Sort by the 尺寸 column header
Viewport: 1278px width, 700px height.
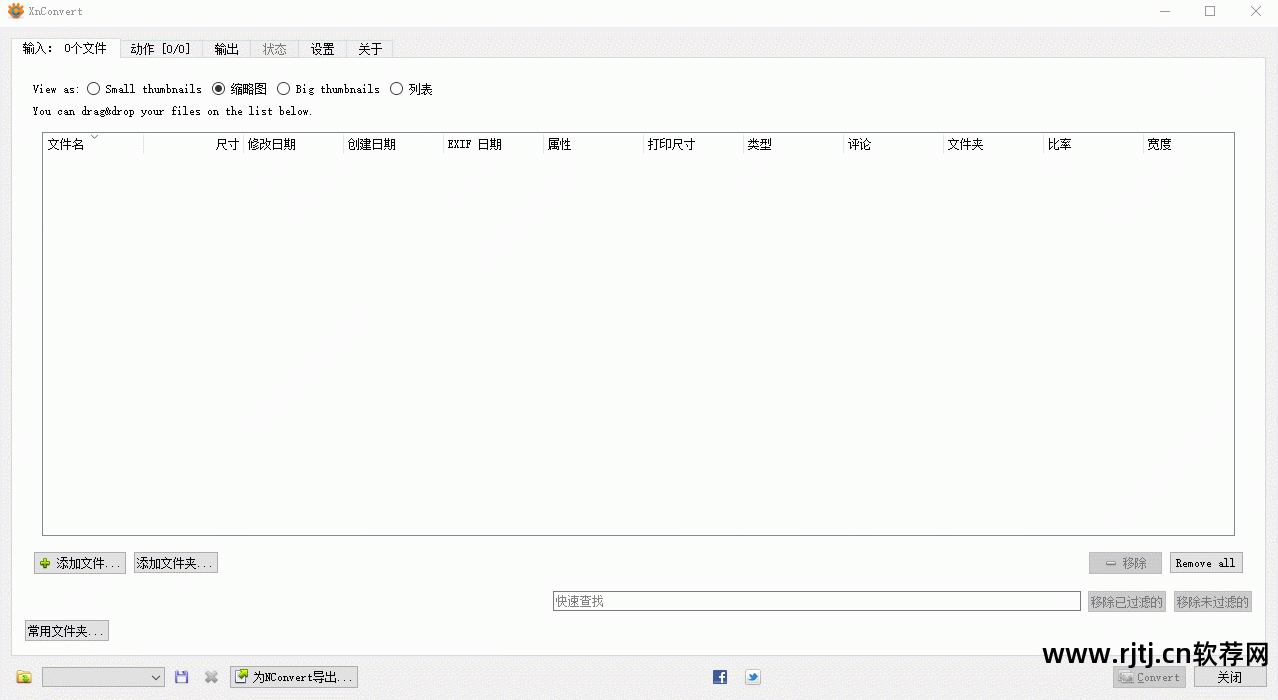pos(194,144)
